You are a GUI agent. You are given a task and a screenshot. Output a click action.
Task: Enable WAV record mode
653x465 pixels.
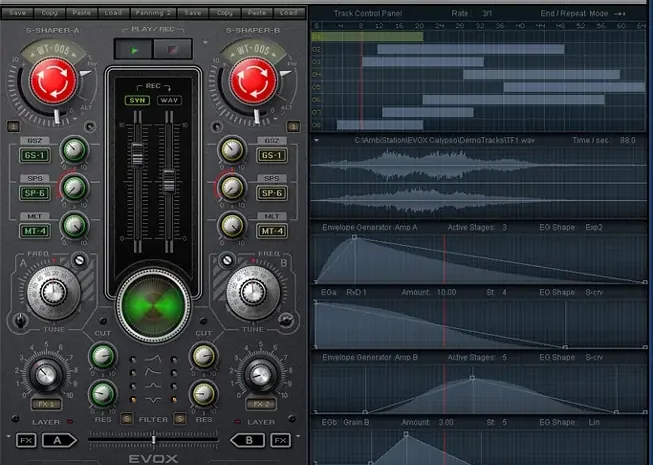pos(168,100)
